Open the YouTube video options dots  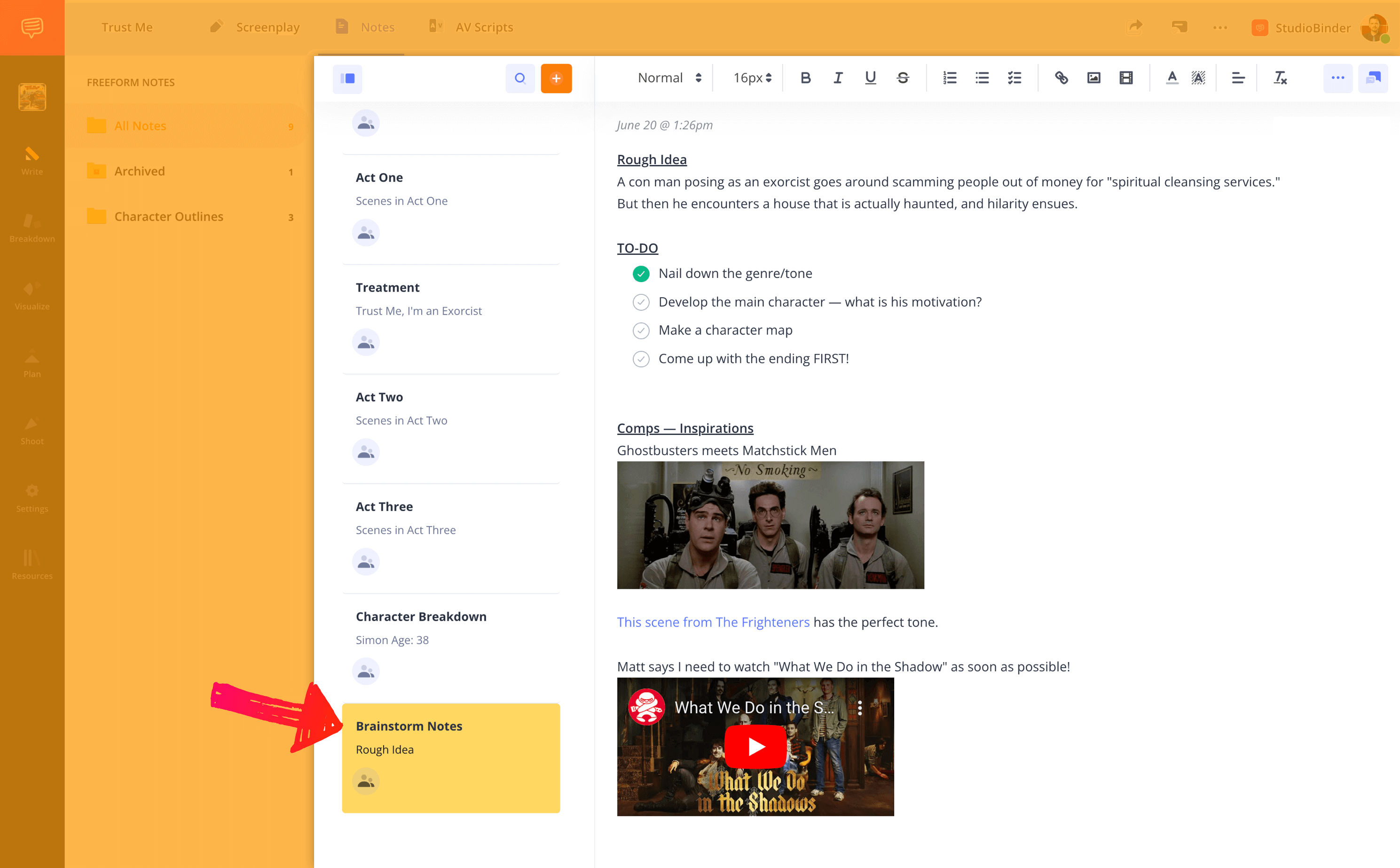click(x=859, y=708)
